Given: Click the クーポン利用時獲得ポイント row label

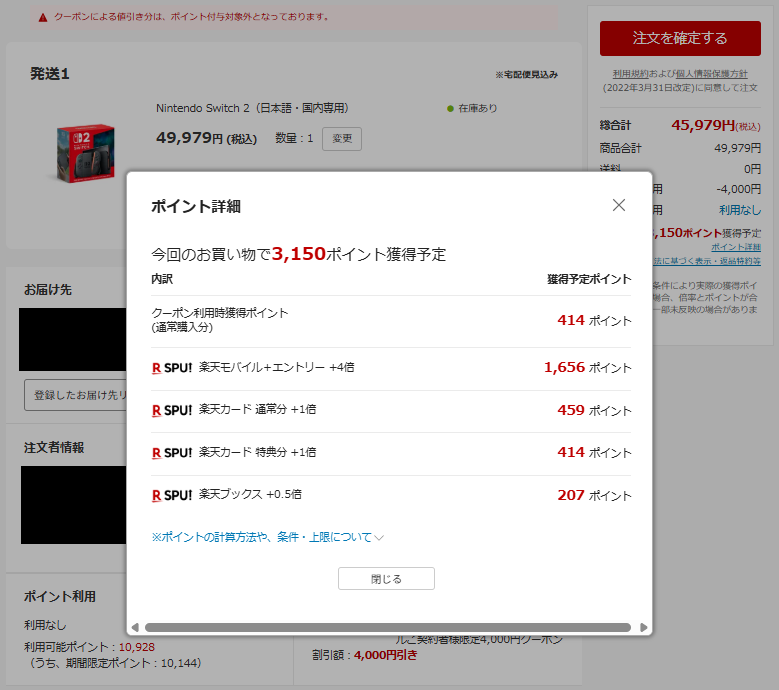Looking at the screenshot, I should click(220, 320).
